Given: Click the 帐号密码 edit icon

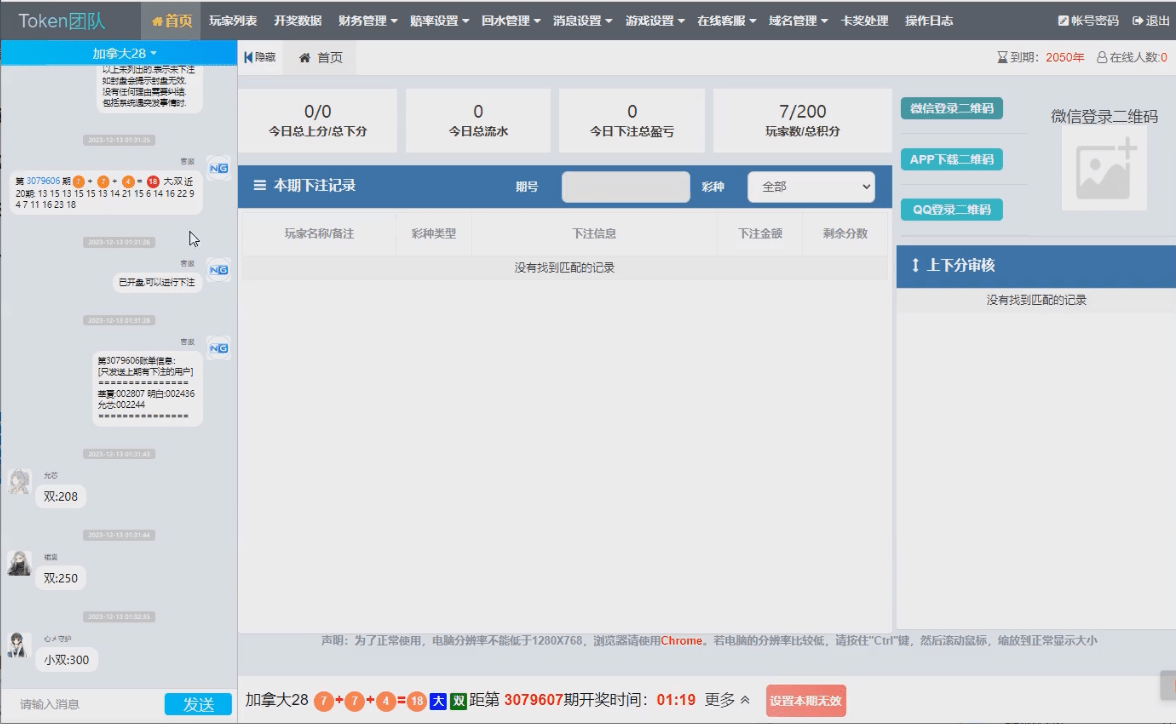Looking at the screenshot, I should tap(1063, 21).
